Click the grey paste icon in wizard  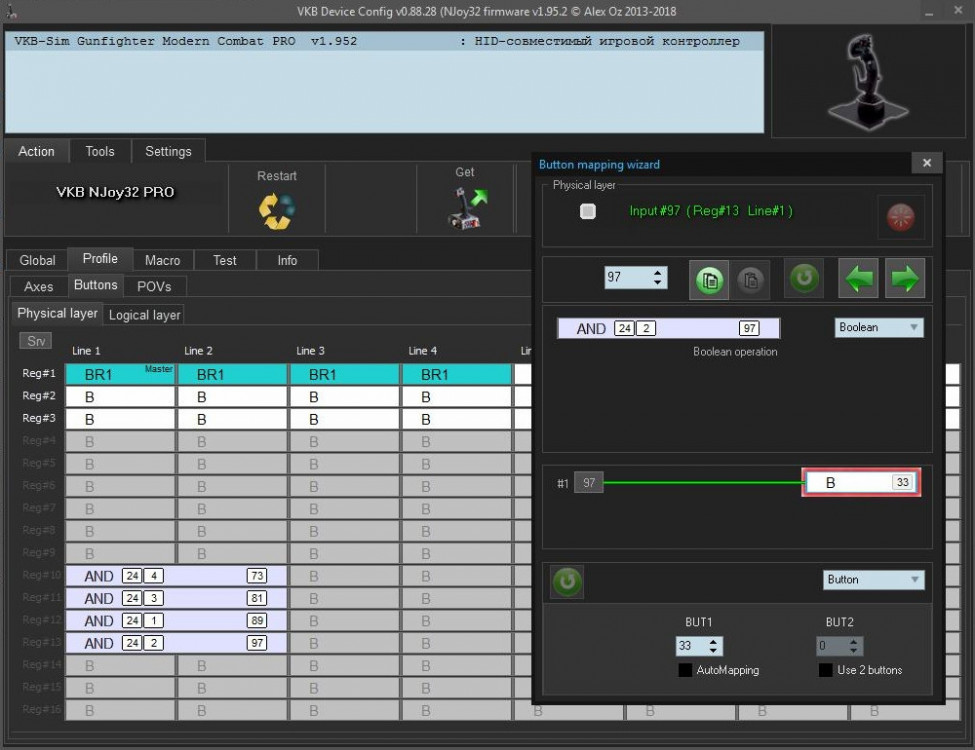[751, 280]
